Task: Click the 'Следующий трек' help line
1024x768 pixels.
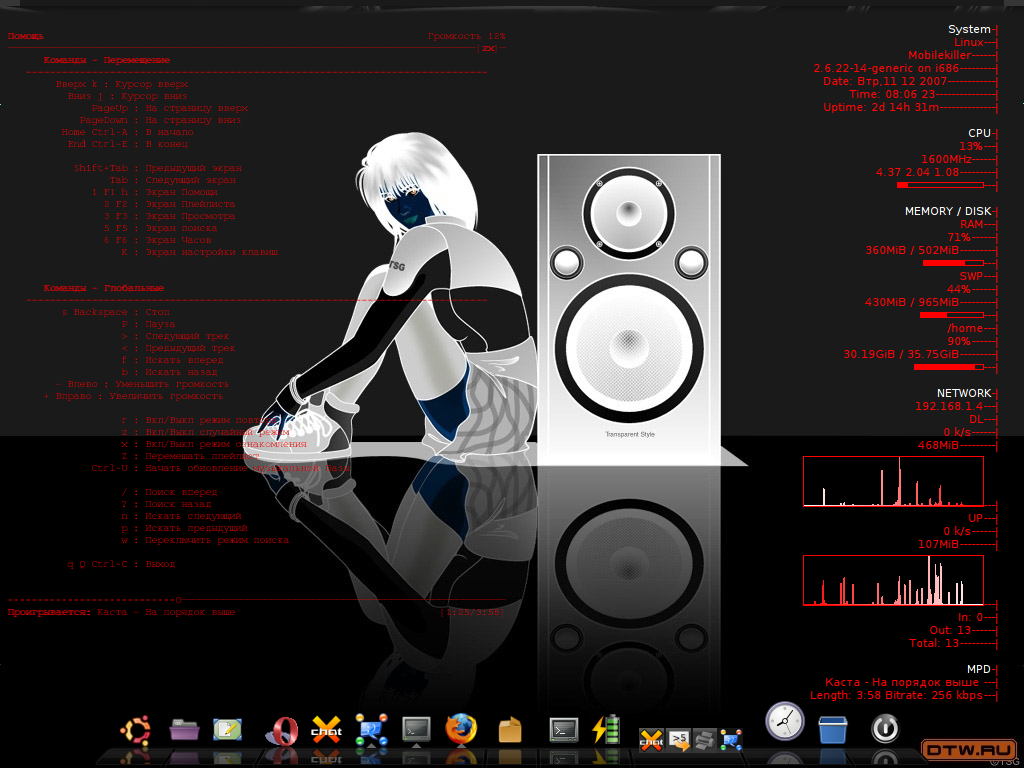Action: (176, 336)
